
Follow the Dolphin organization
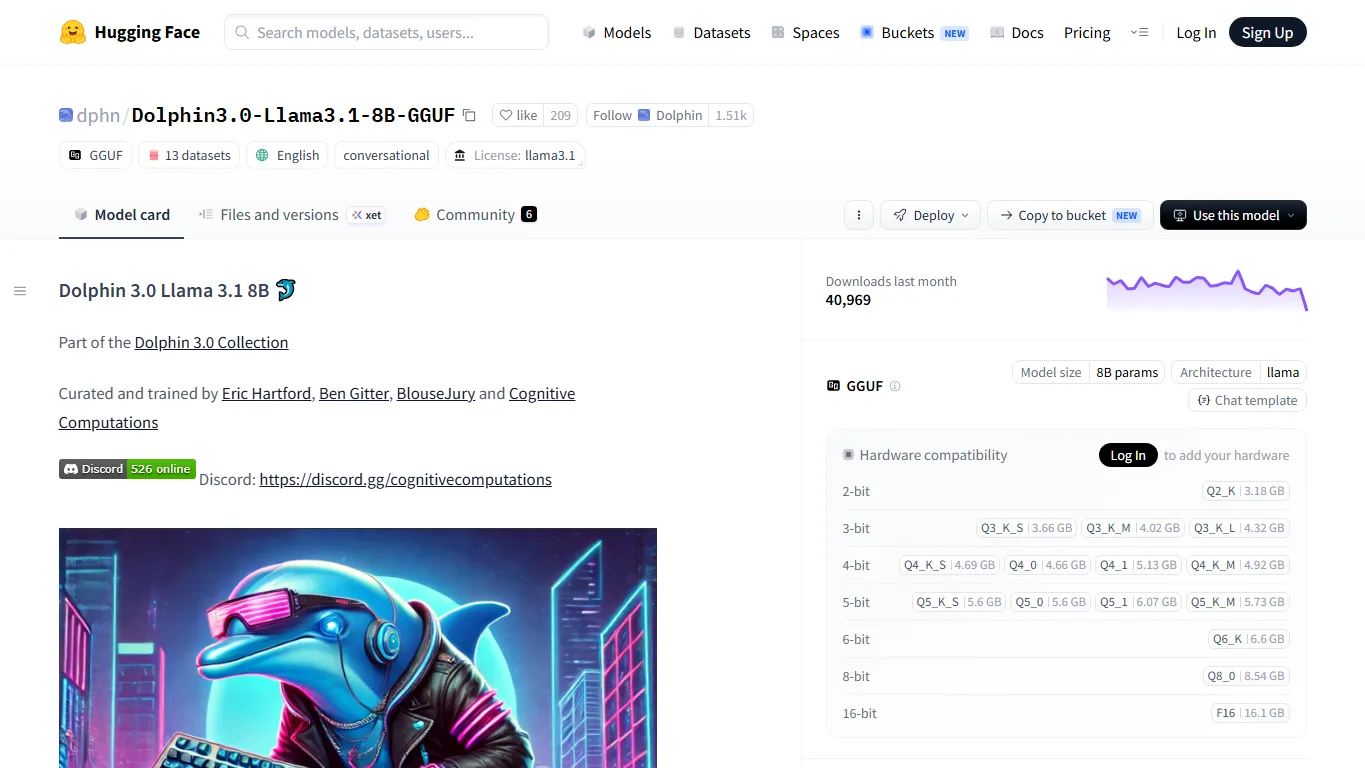click(x=648, y=115)
